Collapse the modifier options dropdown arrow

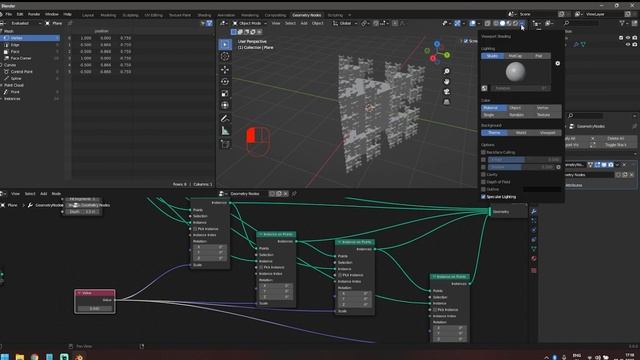(x=617, y=164)
